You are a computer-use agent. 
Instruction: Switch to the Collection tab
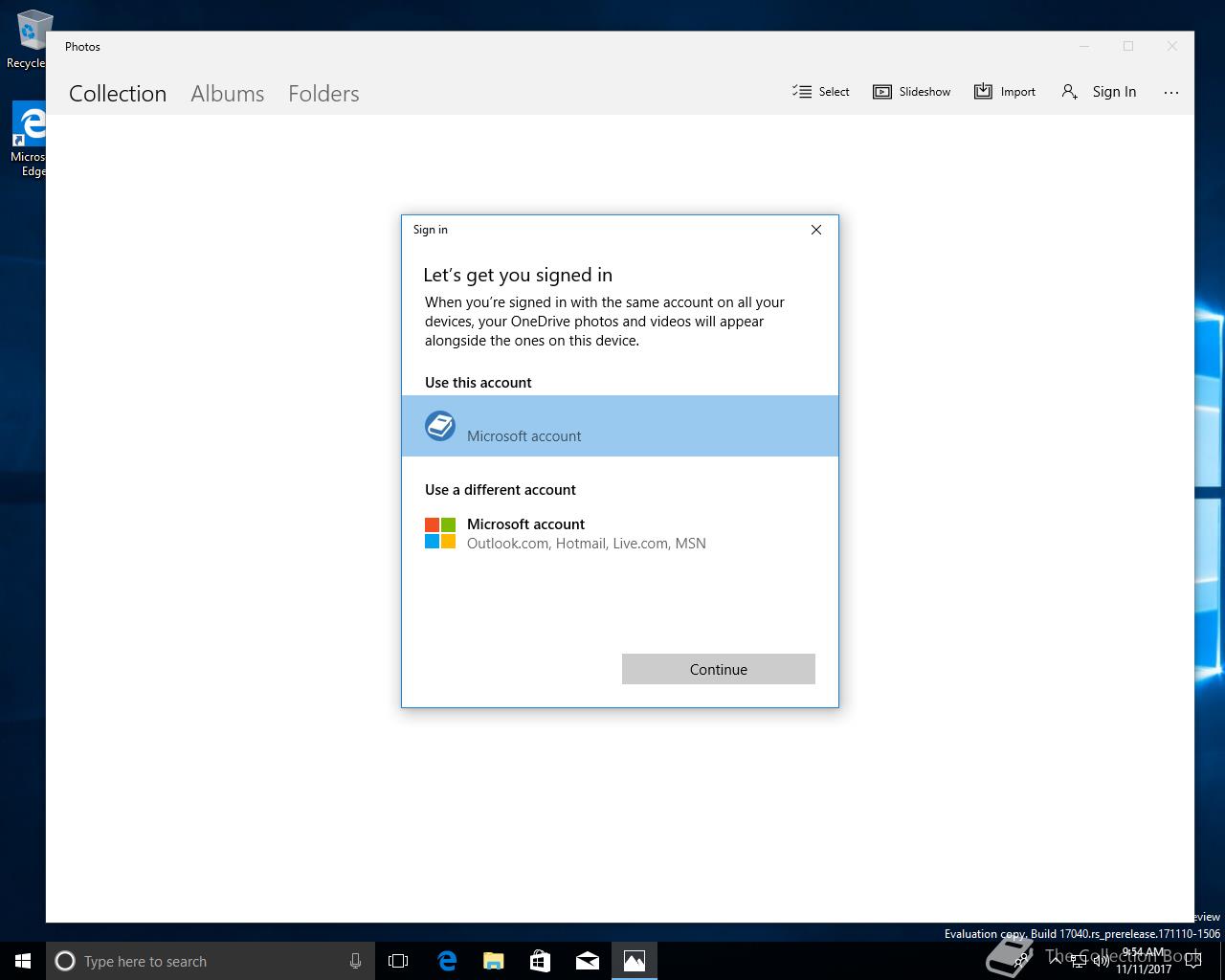pos(118,93)
